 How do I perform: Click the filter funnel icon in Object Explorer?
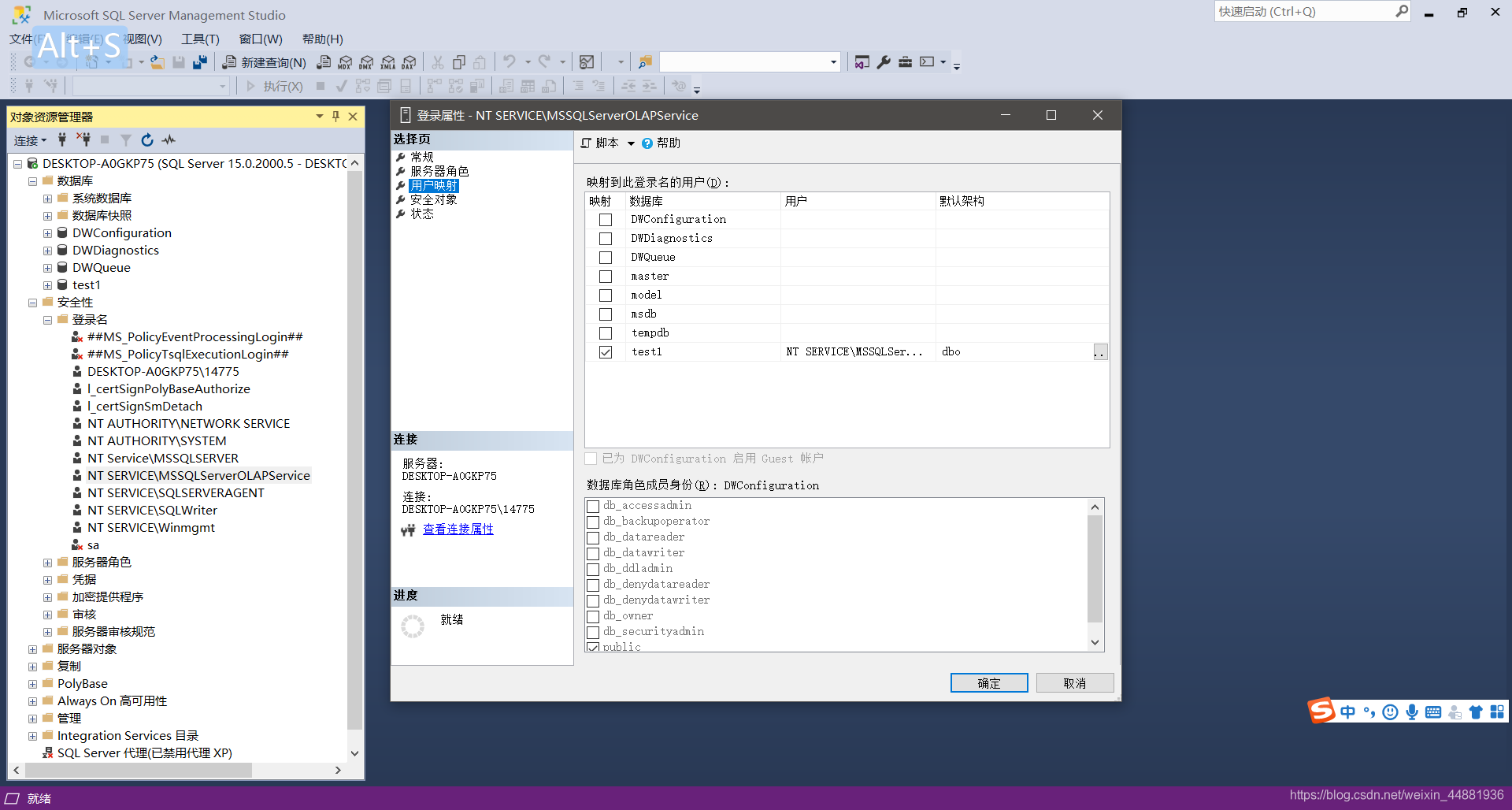tap(126, 140)
